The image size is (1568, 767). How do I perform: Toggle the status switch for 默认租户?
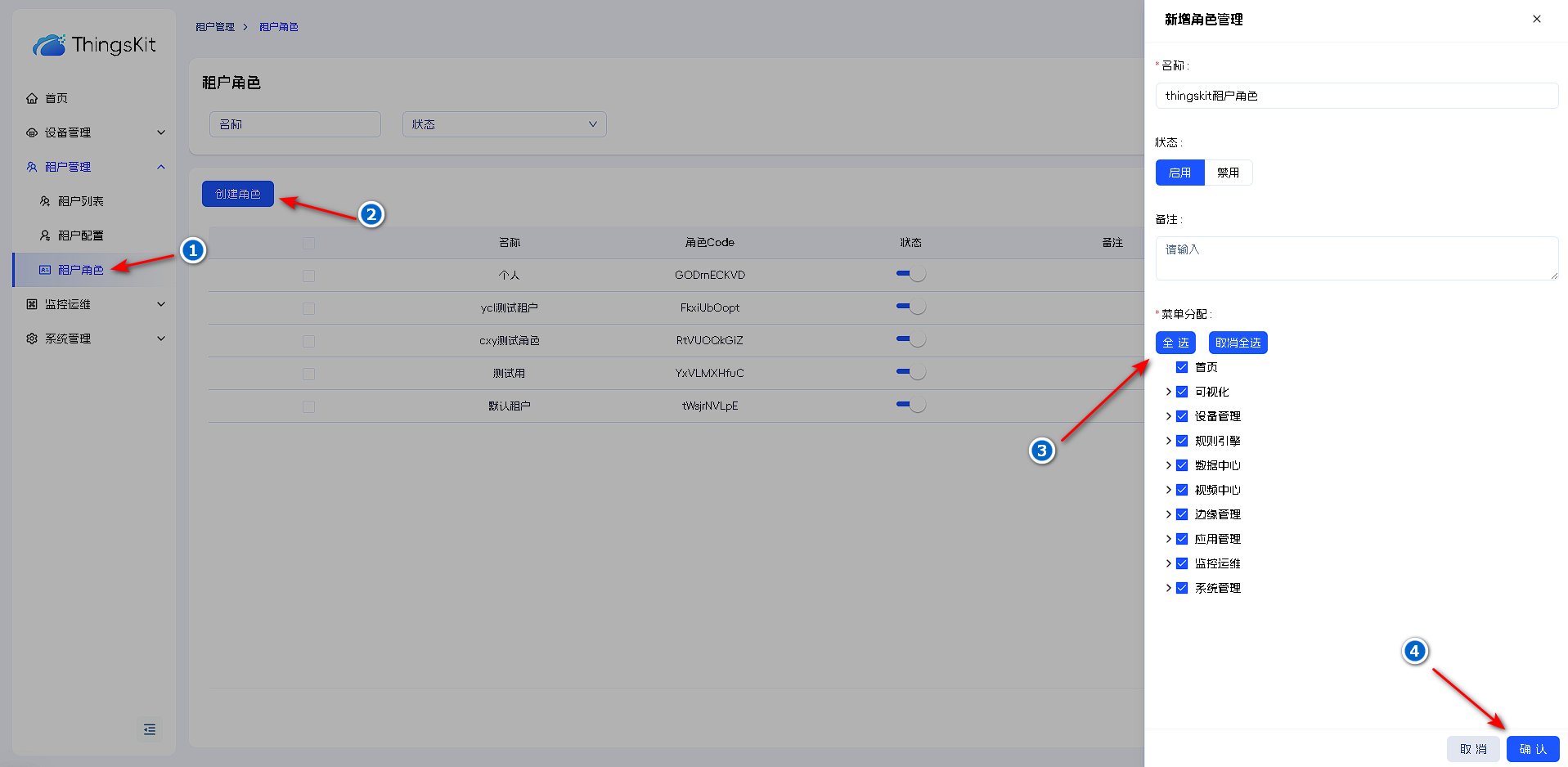pos(910,406)
